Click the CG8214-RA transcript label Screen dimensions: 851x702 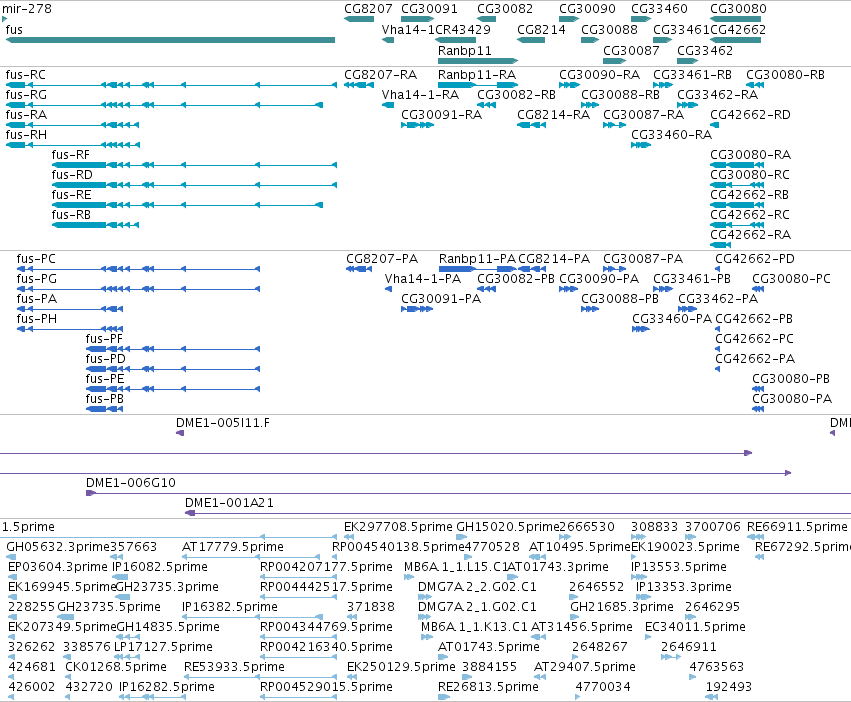[x=553, y=115]
